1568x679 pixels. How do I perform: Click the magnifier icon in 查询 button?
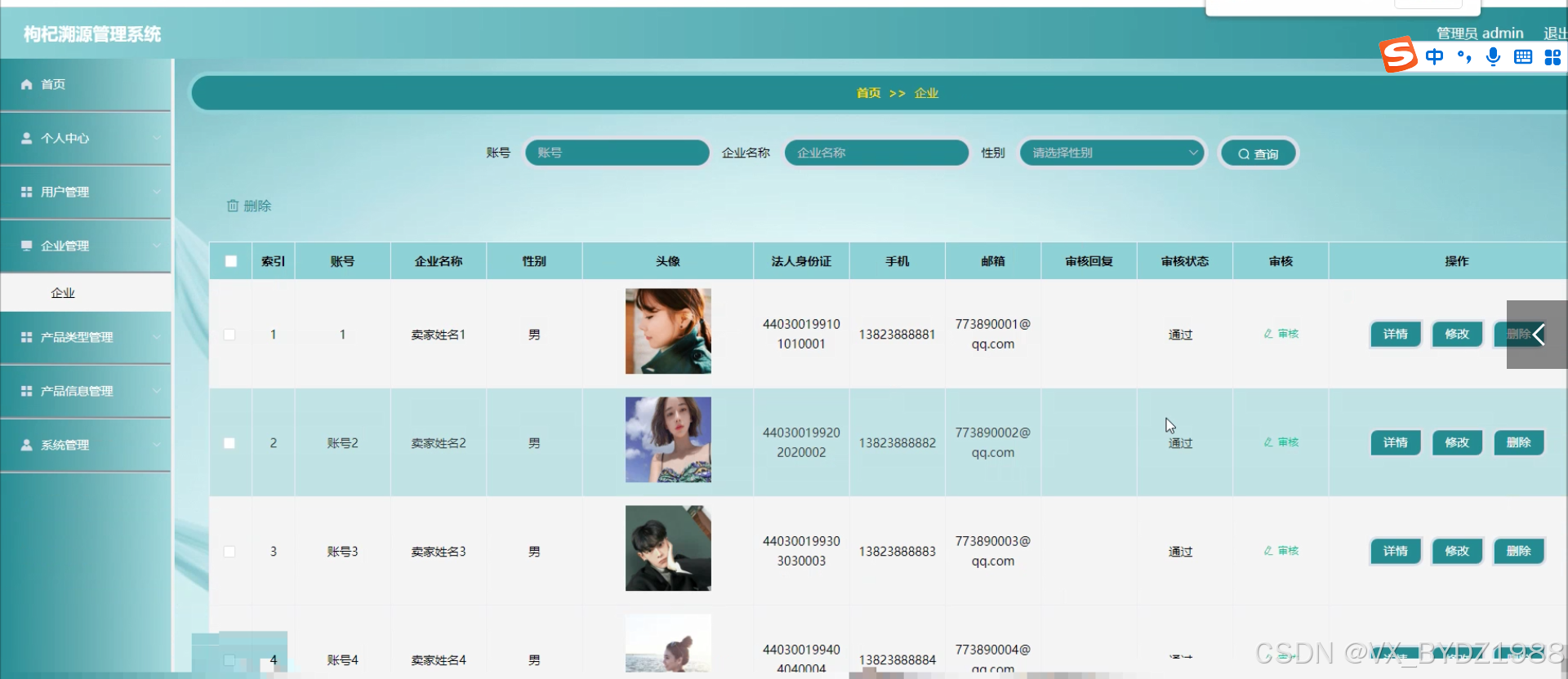(1244, 154)
